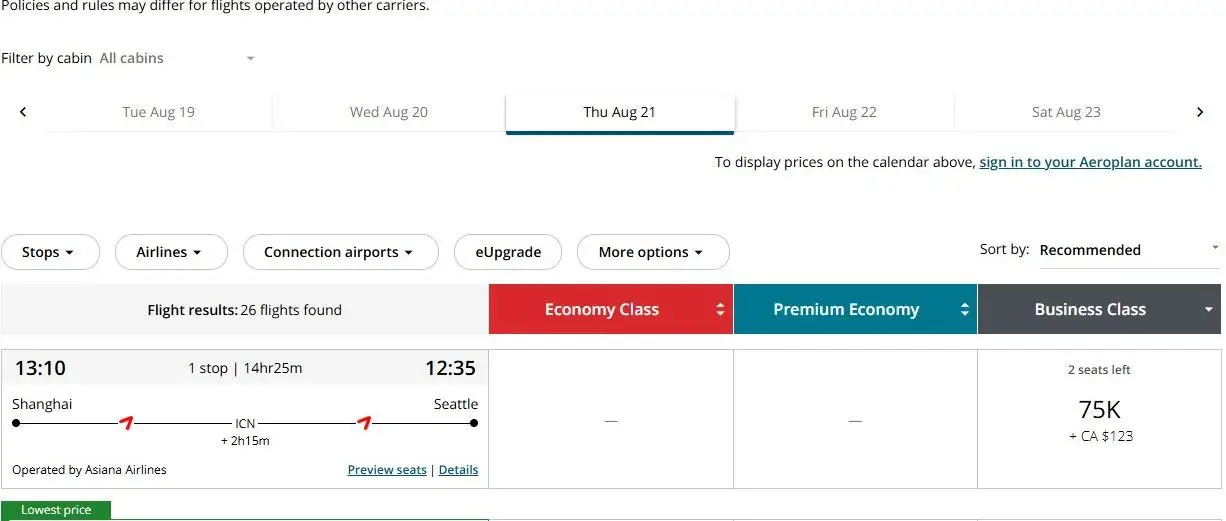Switch to Fri Aug 22 tab
The height and width of the screenshot is (521, 1226).
(x=844, y=112)
